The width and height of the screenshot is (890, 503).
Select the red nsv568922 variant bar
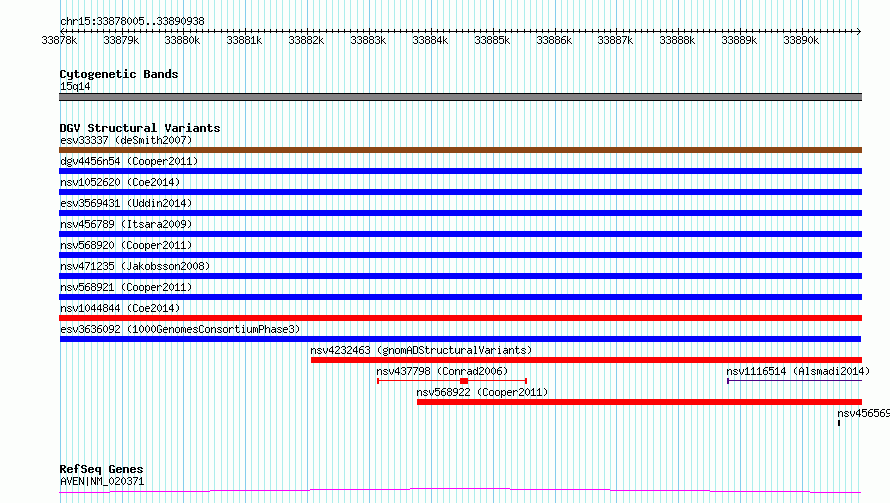[x=639, y=402]
